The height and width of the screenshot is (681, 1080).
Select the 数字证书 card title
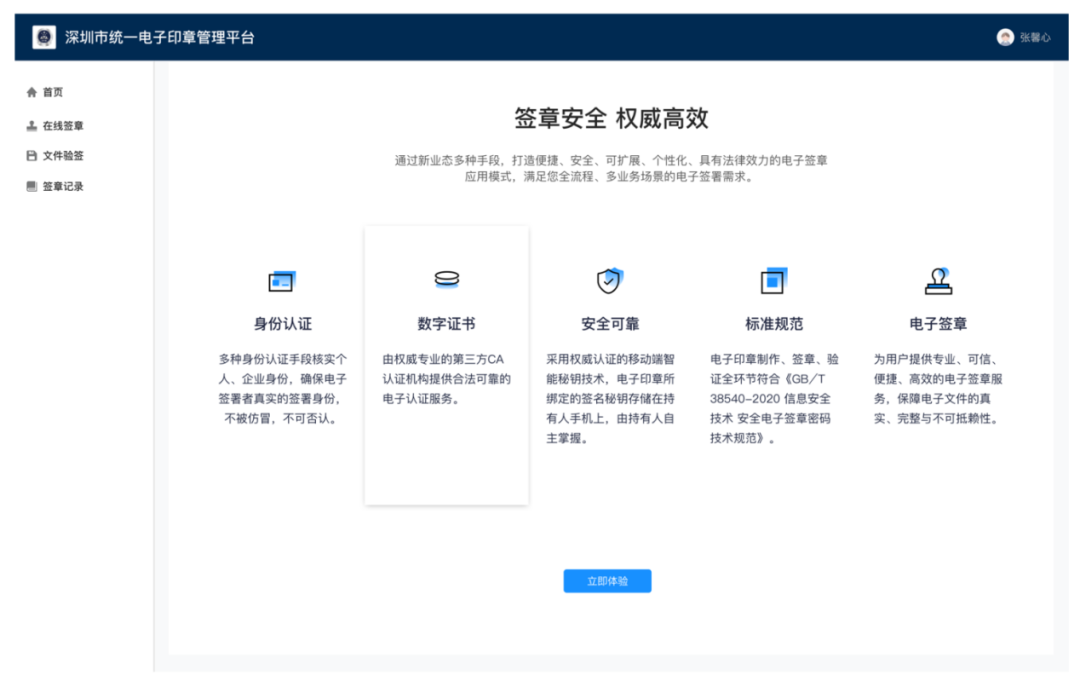click(446, 324)
